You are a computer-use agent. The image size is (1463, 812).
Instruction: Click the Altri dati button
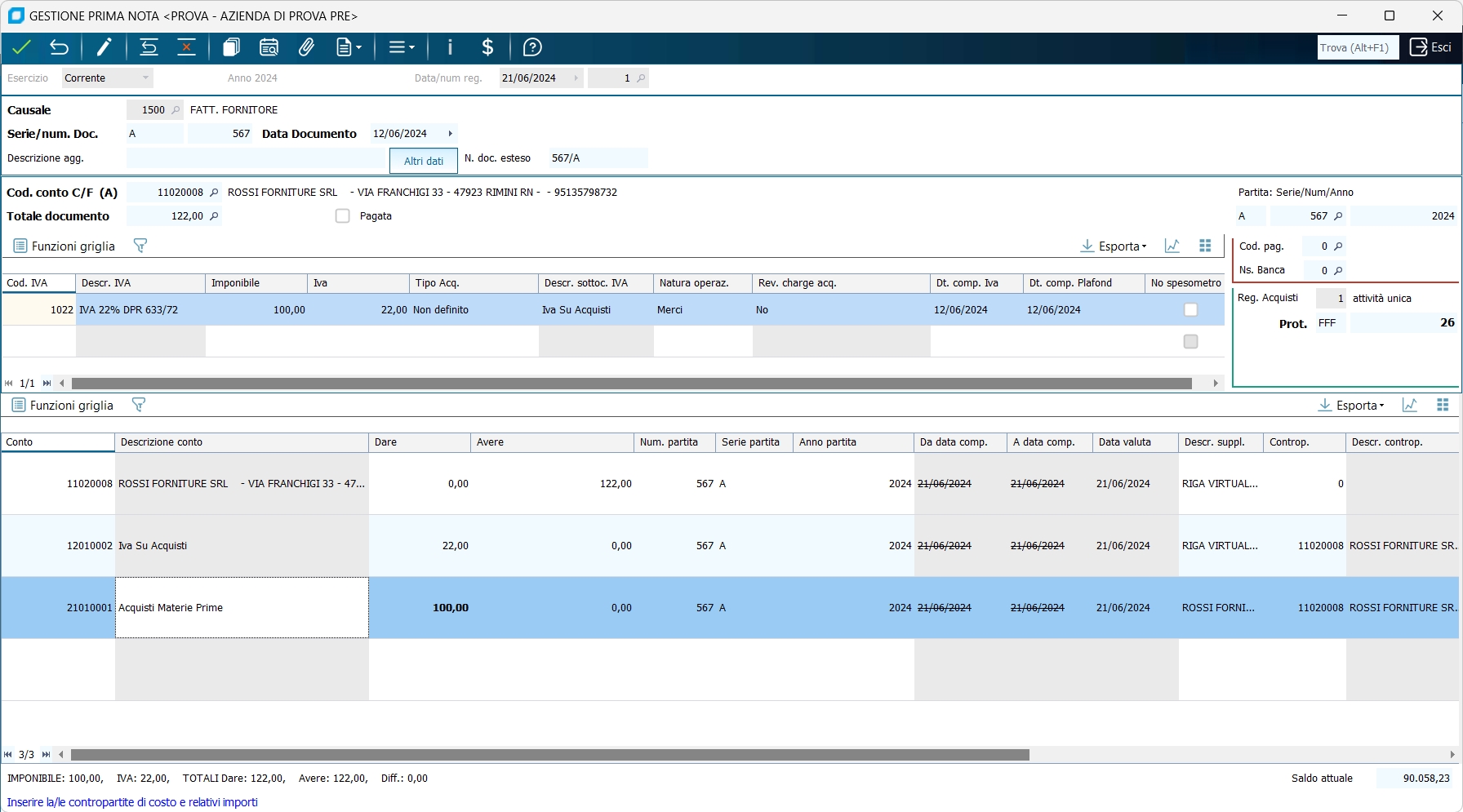(x=423, y=161)
